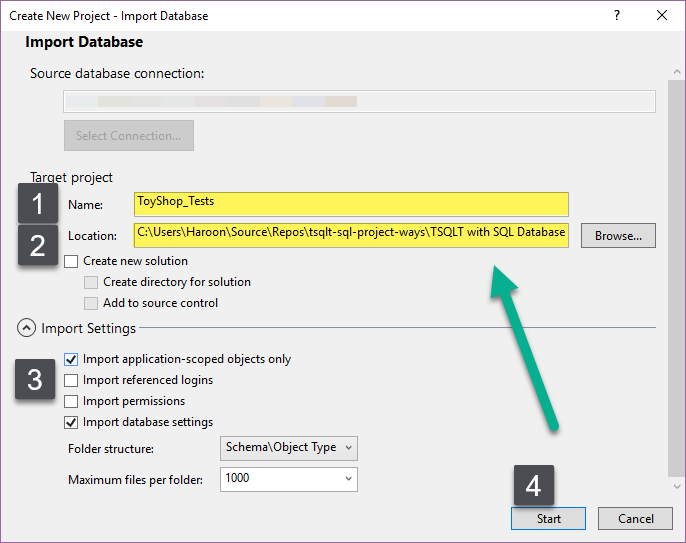Click the step 1 number badge
This screenshot has width=686, height=543.
39,204
